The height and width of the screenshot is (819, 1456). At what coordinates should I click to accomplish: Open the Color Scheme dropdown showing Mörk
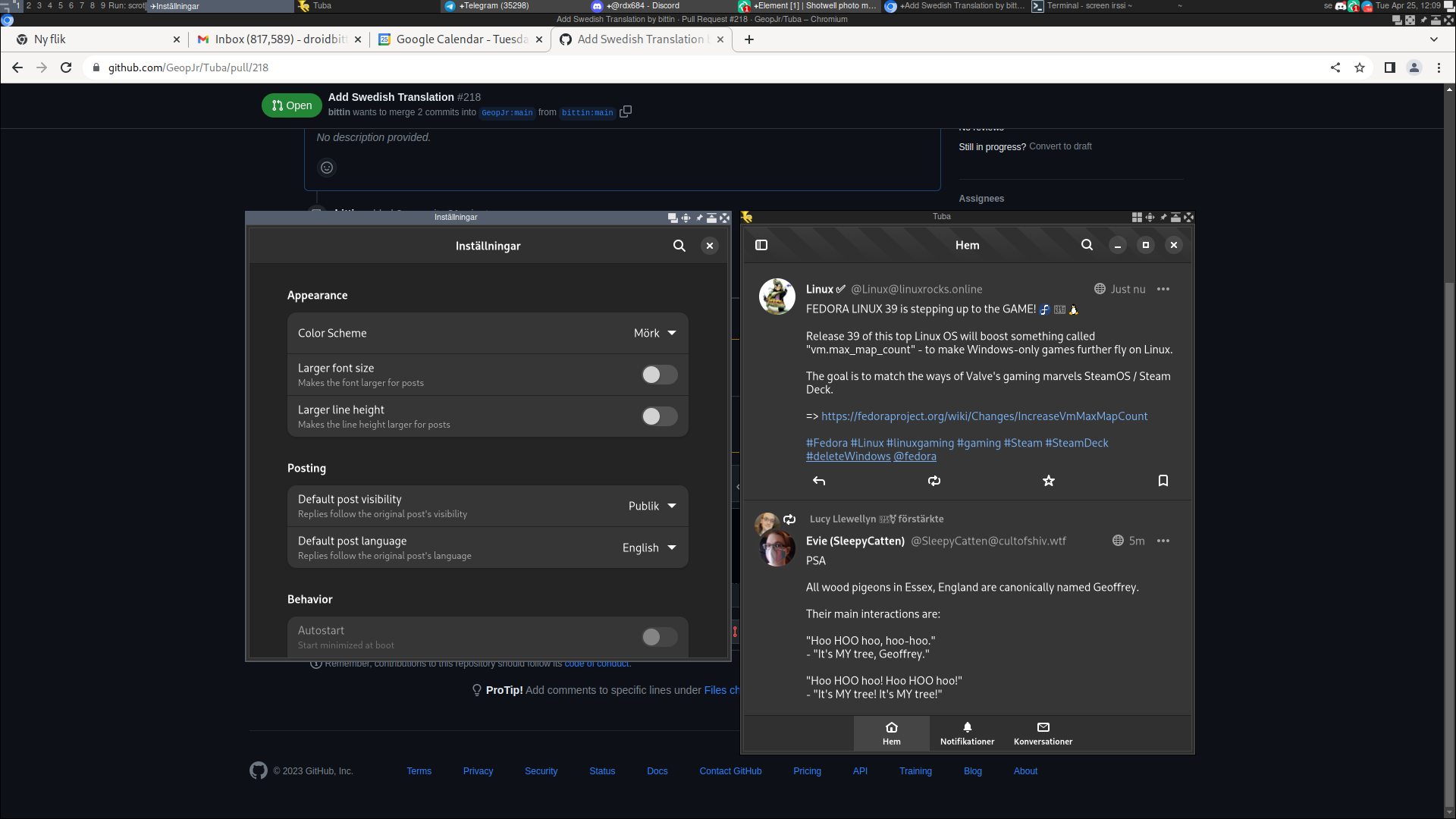654,332
